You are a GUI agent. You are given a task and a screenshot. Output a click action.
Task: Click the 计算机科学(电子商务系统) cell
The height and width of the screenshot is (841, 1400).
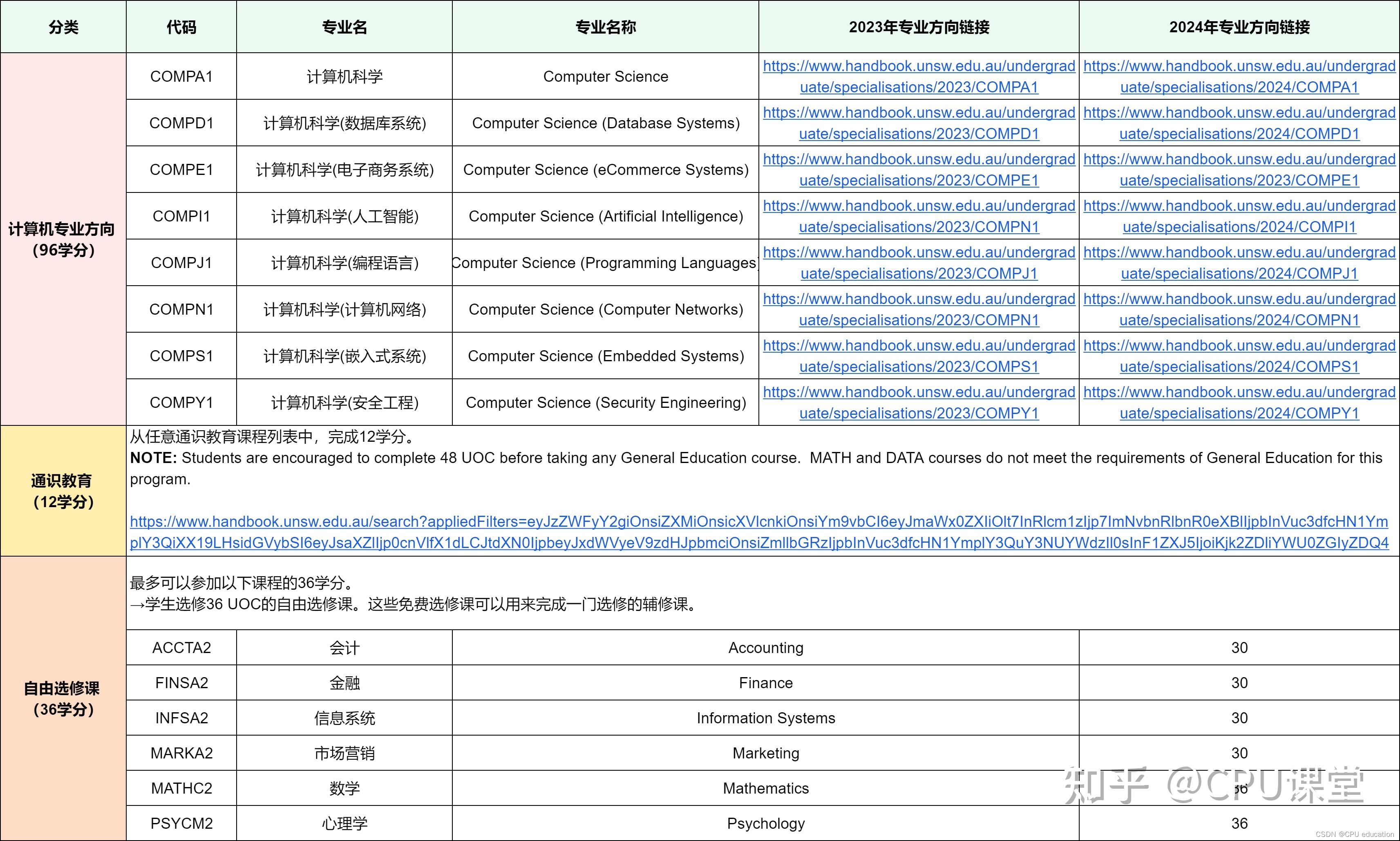tap(344, 170)
